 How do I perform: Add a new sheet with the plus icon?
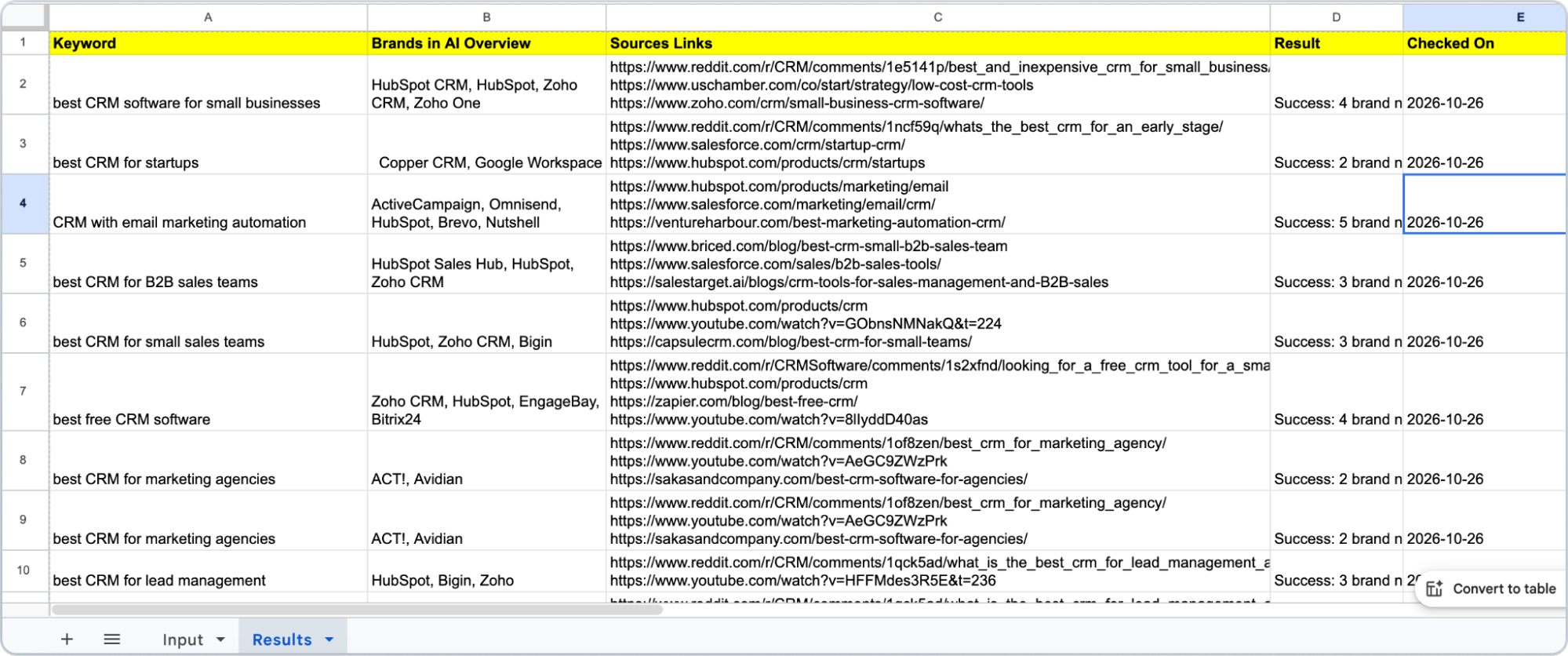(x=67, y=640)
